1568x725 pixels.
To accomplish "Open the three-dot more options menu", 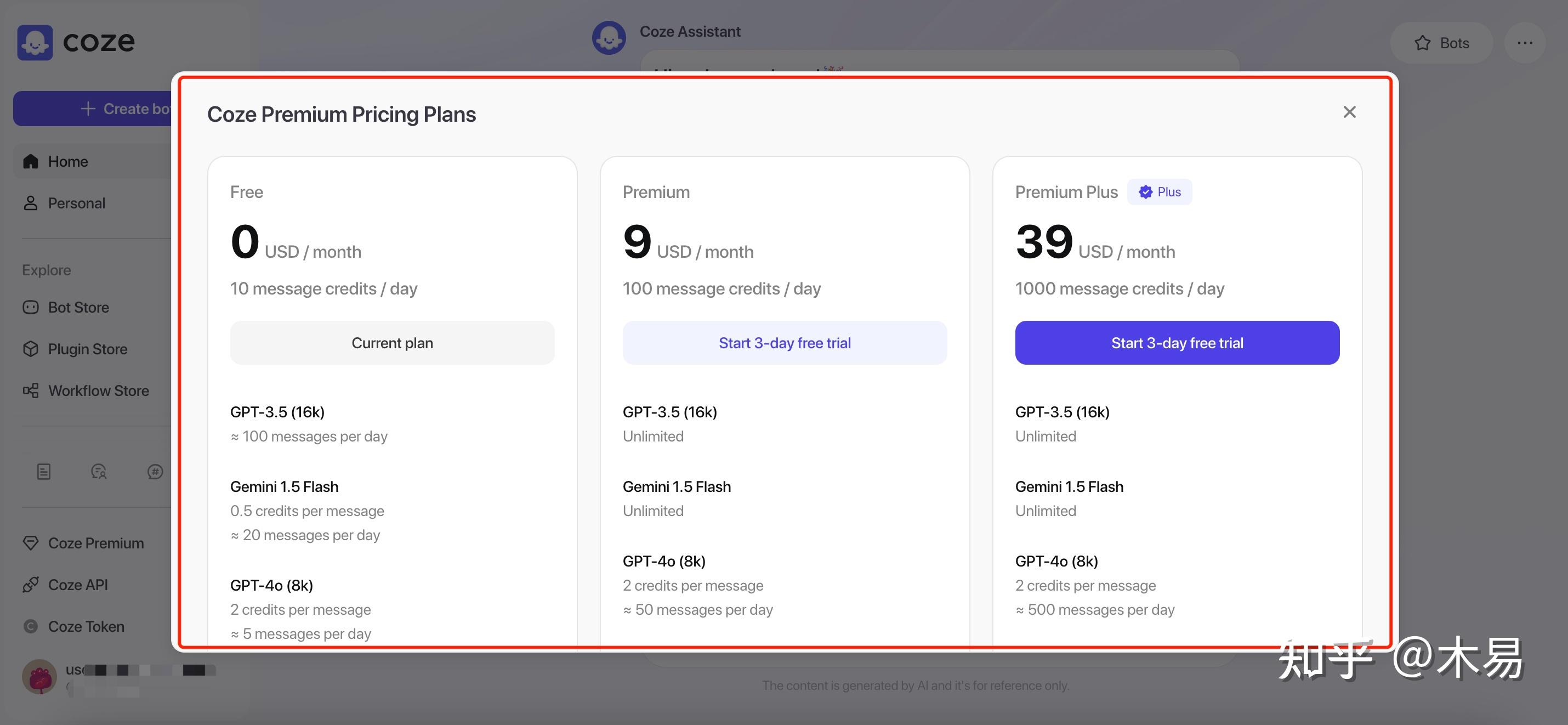I will coord(1524,43).
